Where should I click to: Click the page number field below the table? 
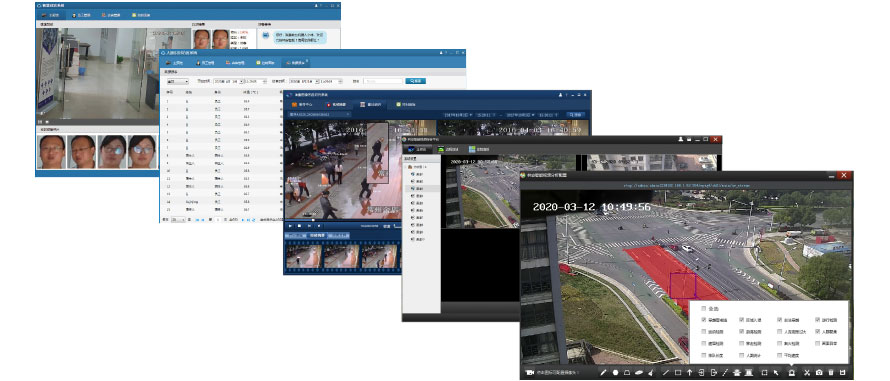[218, 220]
